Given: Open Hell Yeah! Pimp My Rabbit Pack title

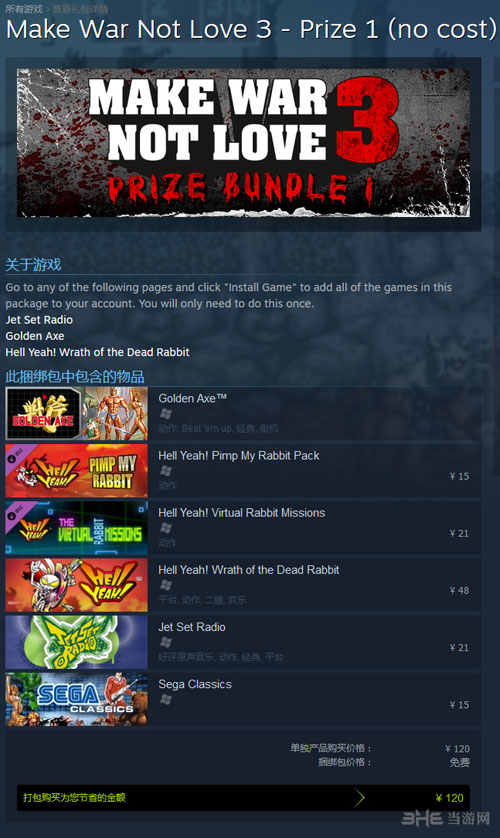Looking at the screenshot, I should (x=238, y=455).
